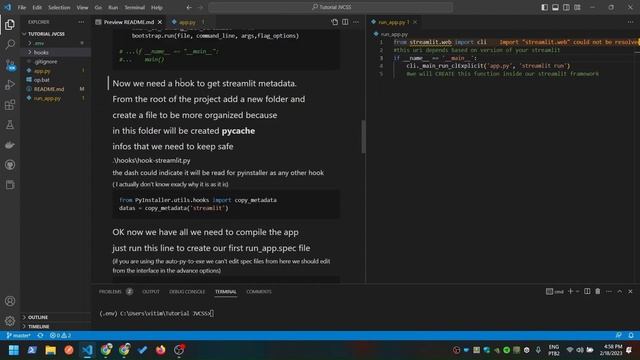Screen dimensions: 640x360
Task: Open notifications bell in status bar
Action: pos(631,336)
